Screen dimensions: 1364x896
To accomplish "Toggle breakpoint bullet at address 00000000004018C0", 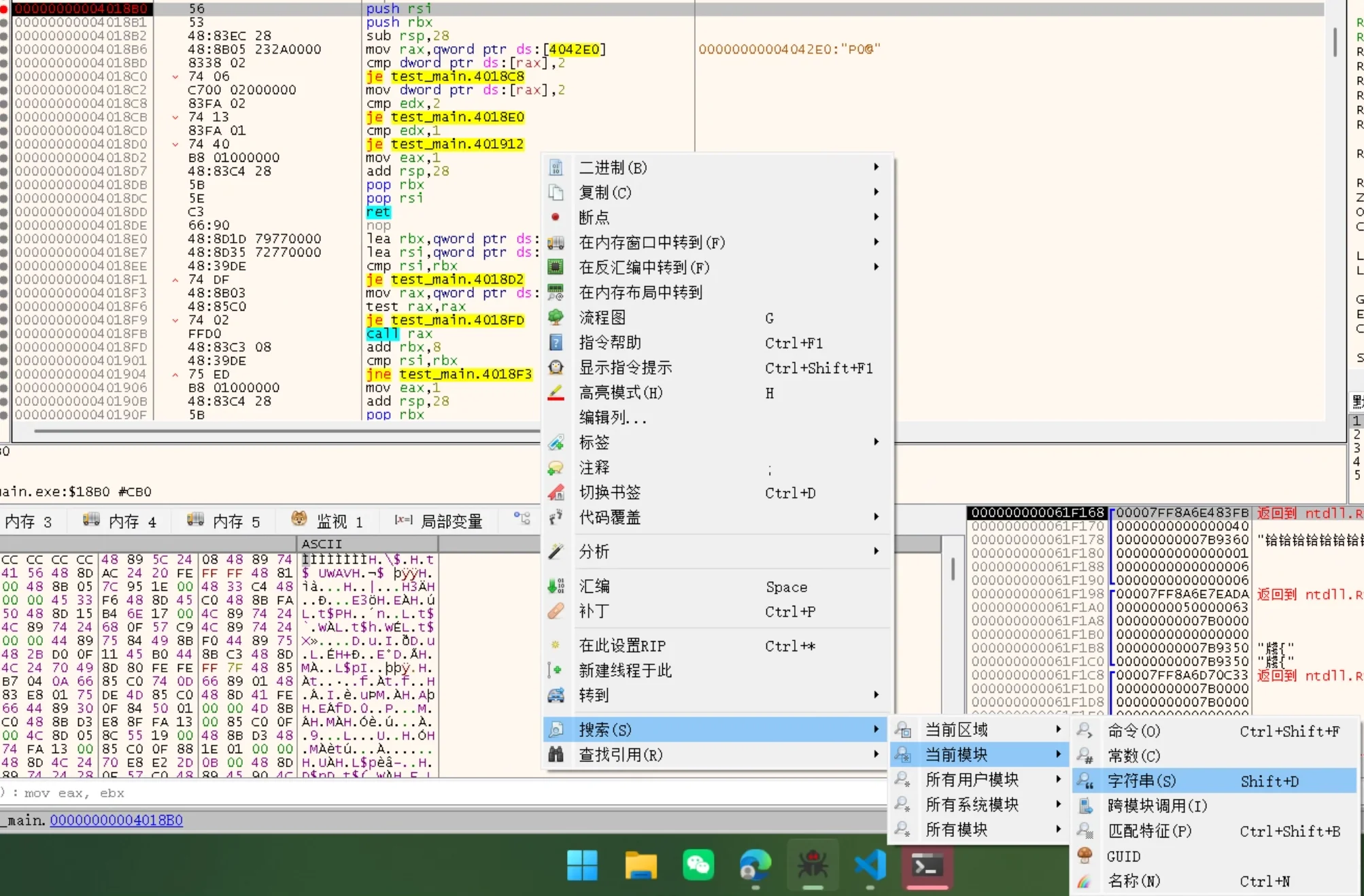I will coord(4,77).
